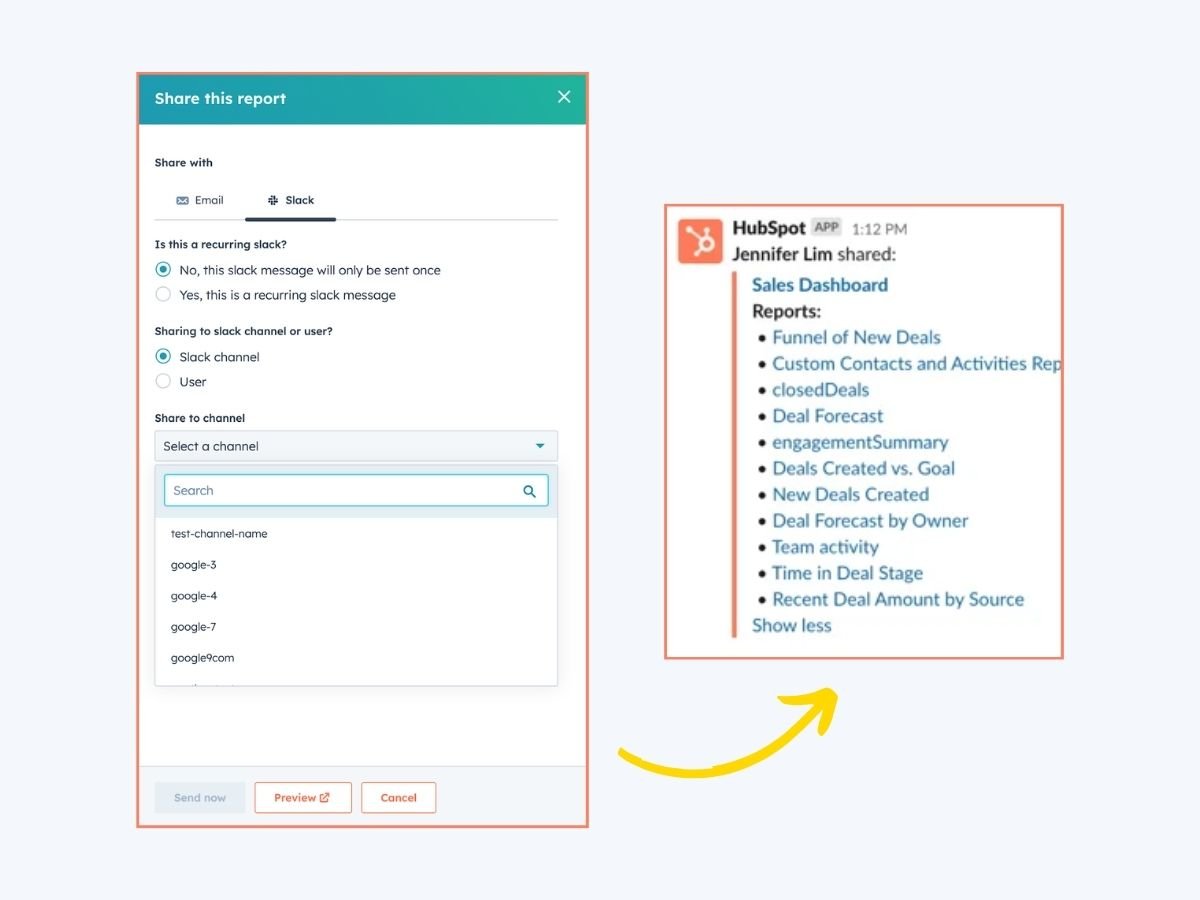Open the Funnel of New Deals report

coord(856,337)
